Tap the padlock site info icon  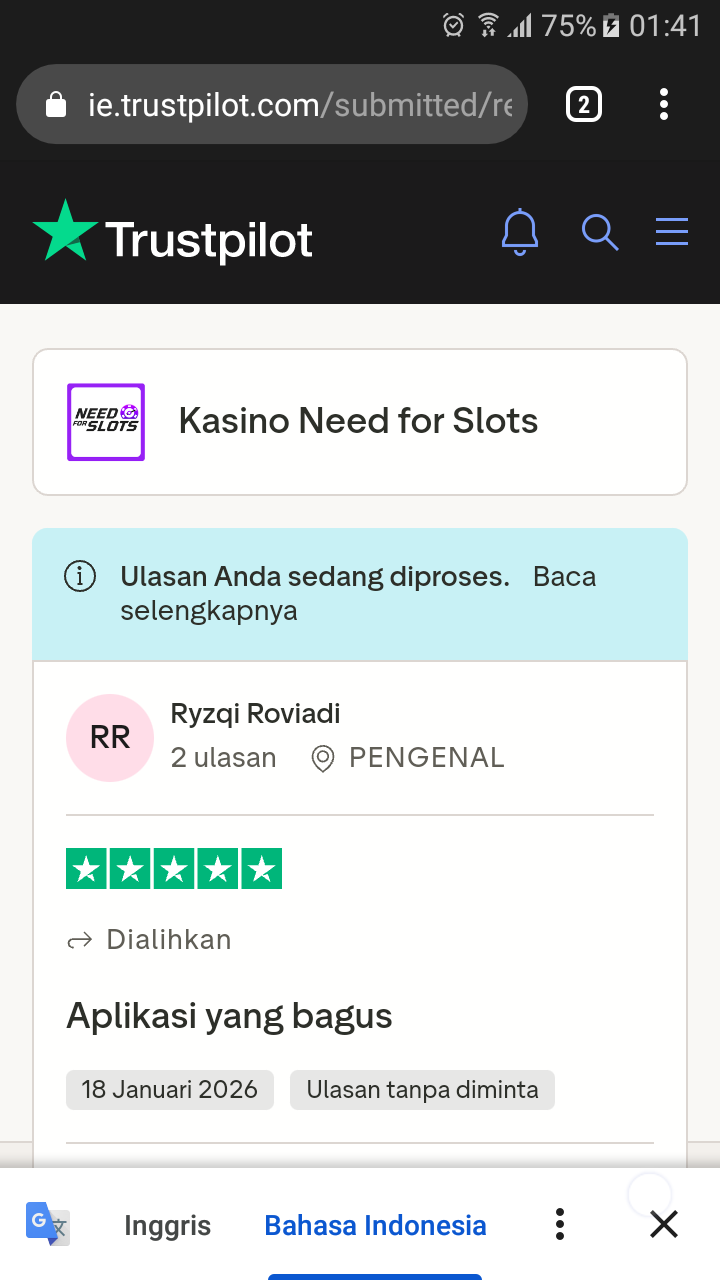pyautogui.click(x=57, y=105)
